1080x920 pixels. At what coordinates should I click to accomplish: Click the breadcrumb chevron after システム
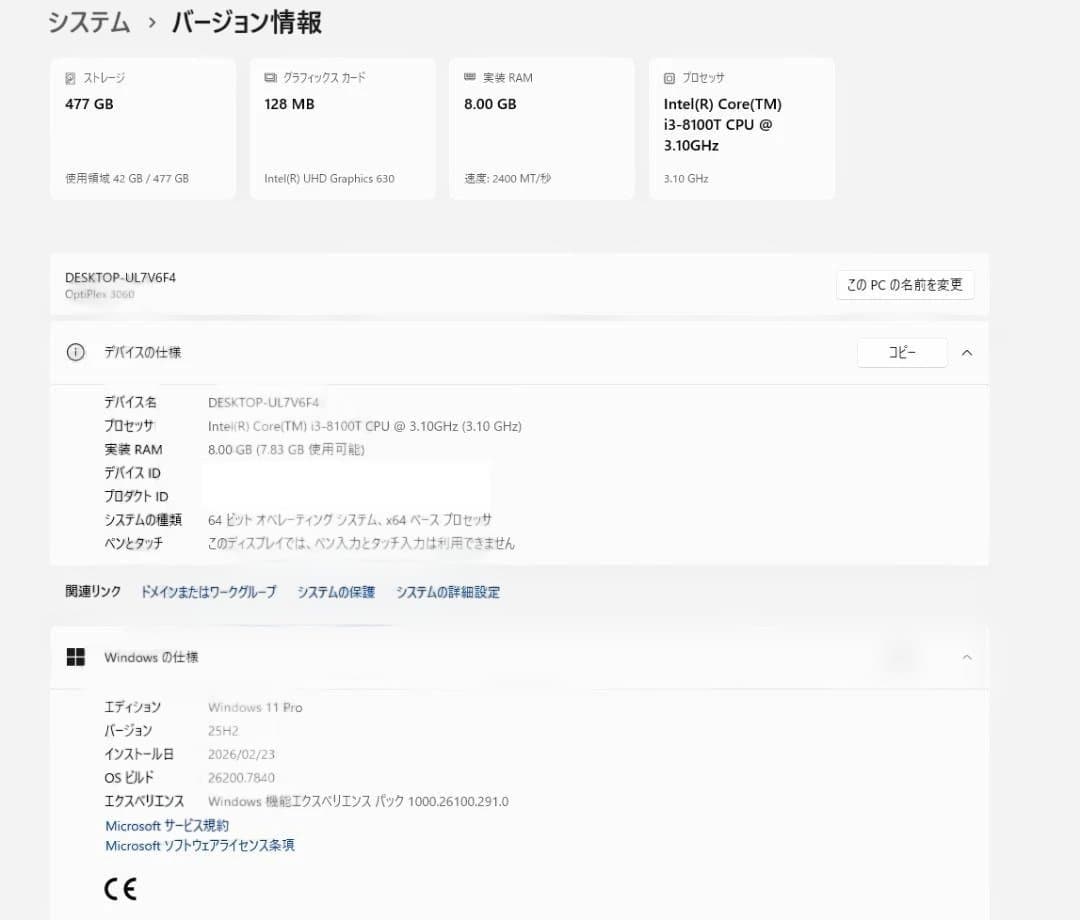152,23
